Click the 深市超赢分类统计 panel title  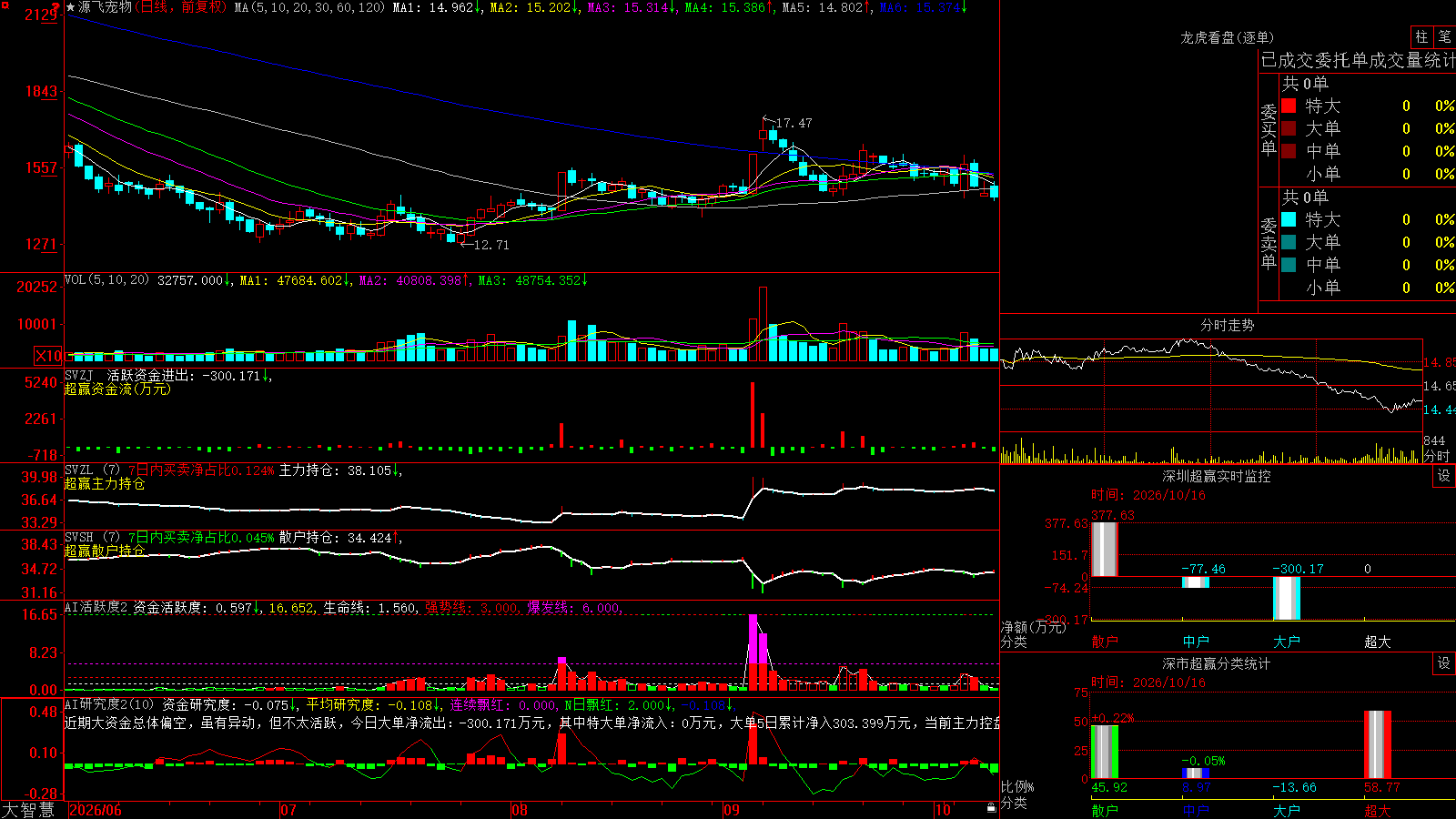coord(1216,663)
